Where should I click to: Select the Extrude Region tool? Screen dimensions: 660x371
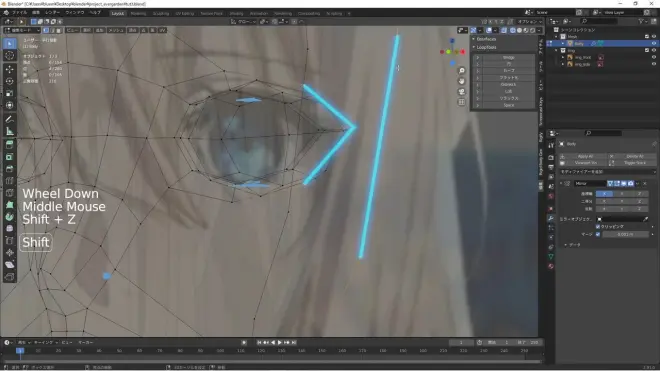coord(10,145)
